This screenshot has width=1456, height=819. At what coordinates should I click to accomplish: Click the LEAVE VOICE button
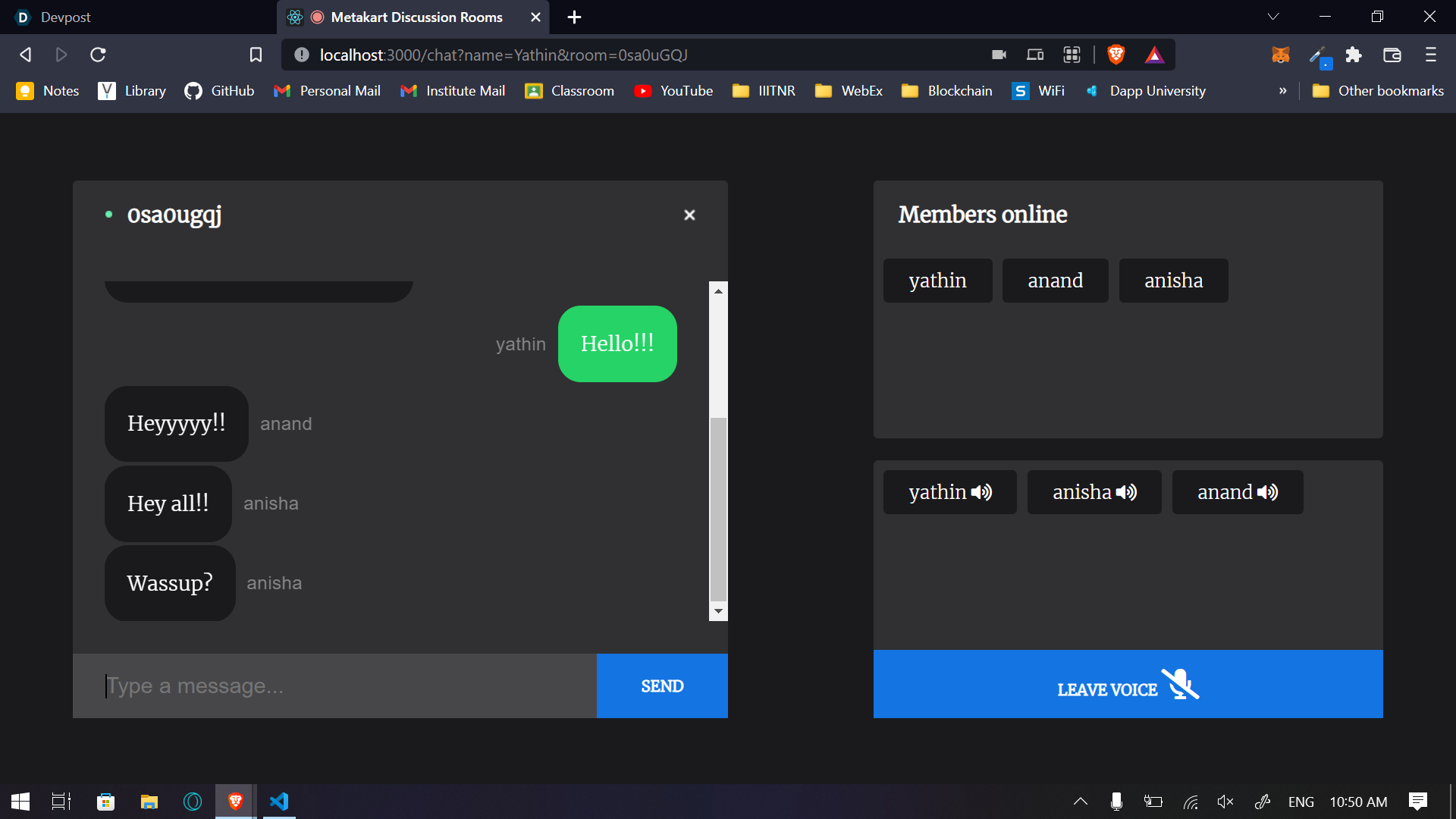point(1128,684)
